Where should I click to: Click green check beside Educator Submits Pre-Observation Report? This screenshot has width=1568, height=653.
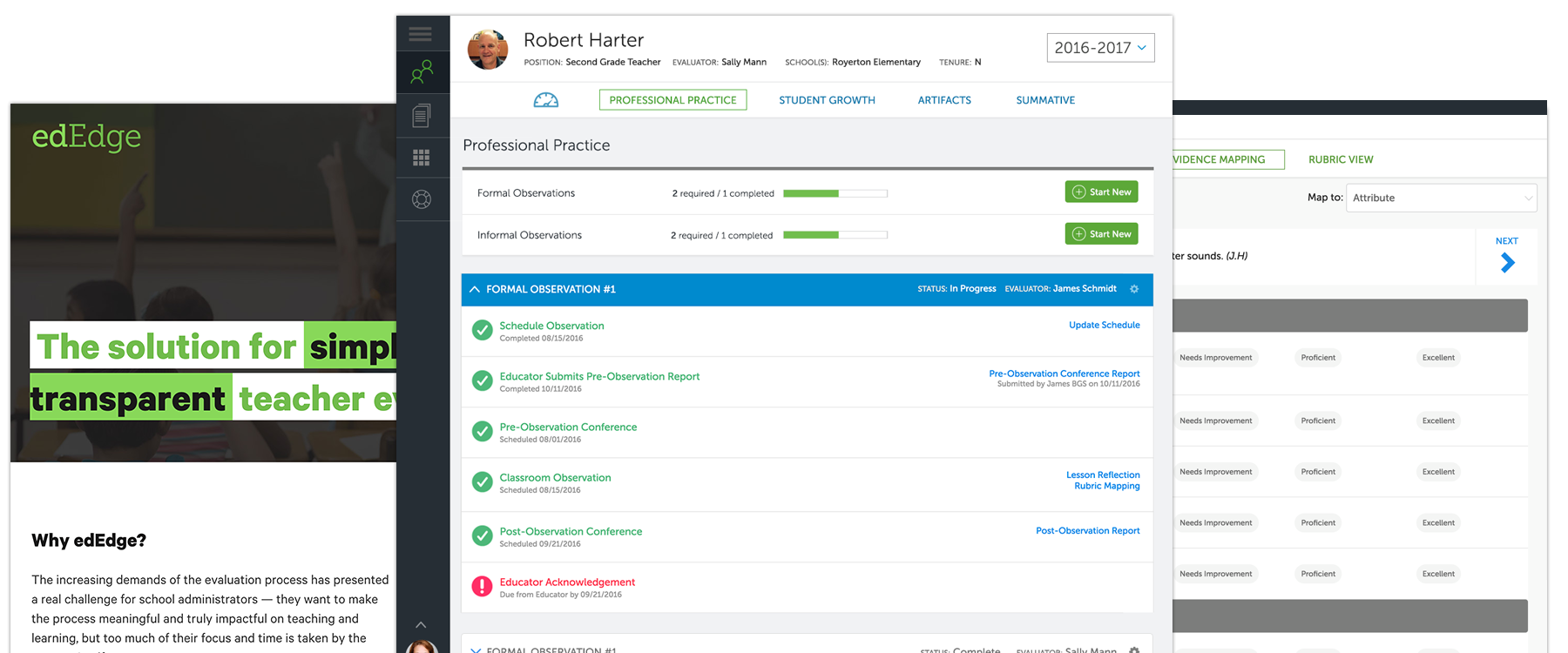(482, 380)
